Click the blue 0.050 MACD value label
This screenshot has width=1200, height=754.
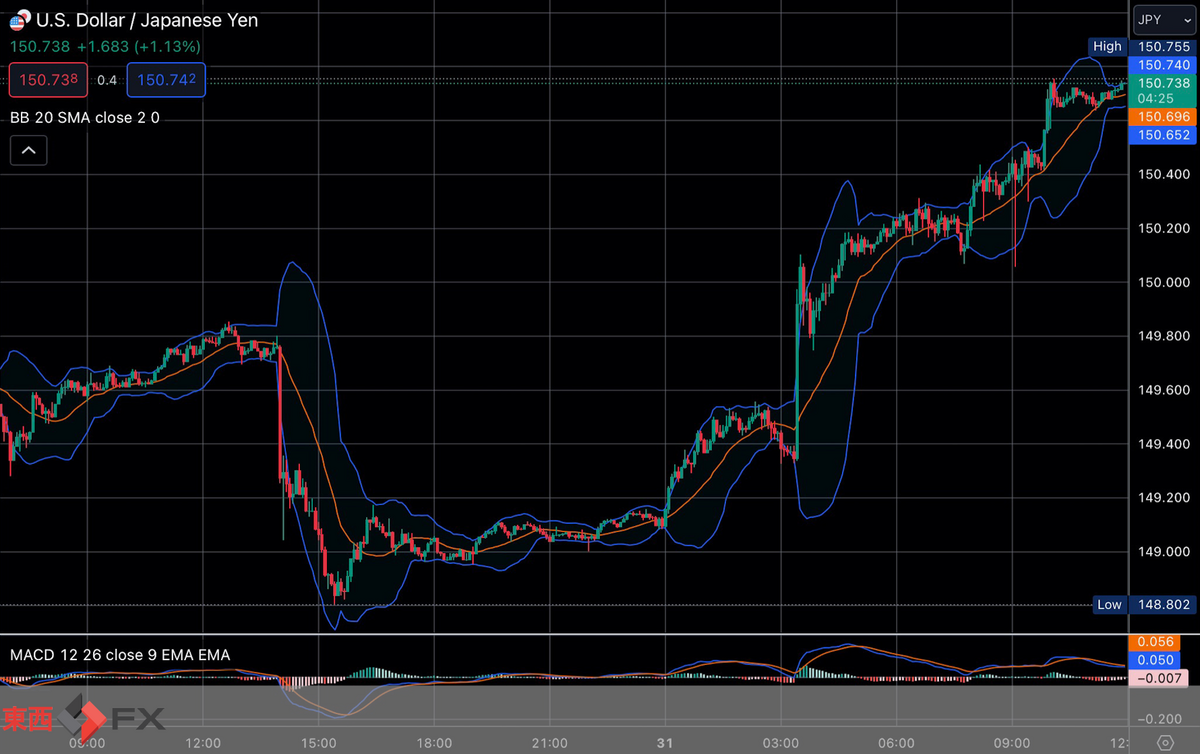(x=1161, y=660)
